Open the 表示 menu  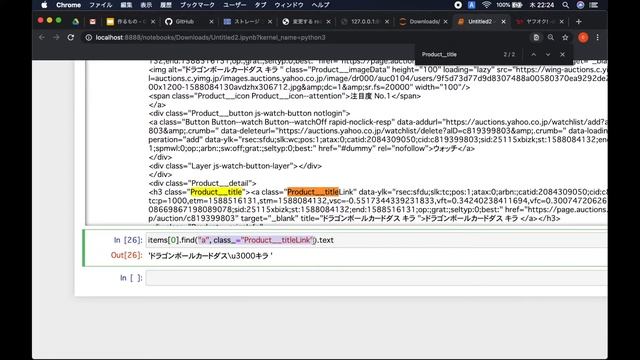(146, 5)
